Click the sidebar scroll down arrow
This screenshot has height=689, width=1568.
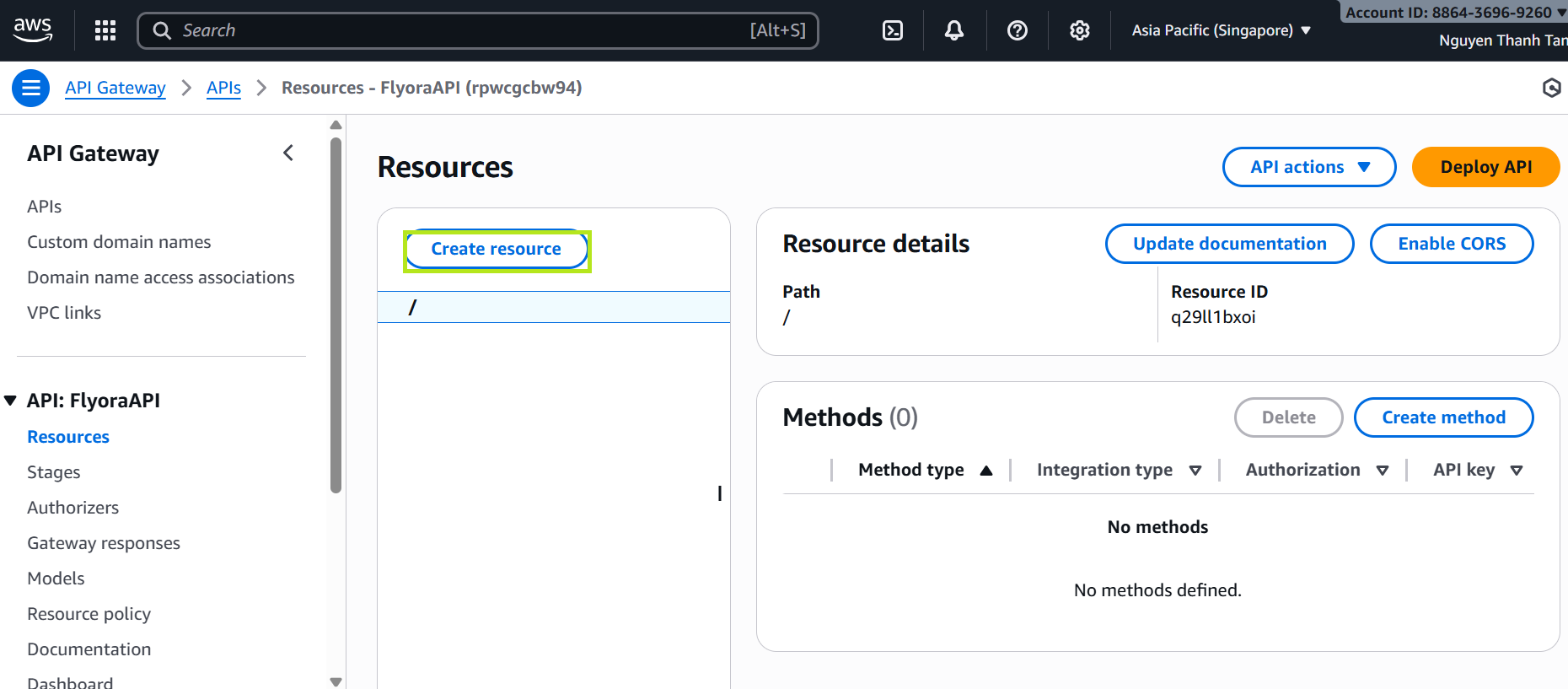coord(336,681)
